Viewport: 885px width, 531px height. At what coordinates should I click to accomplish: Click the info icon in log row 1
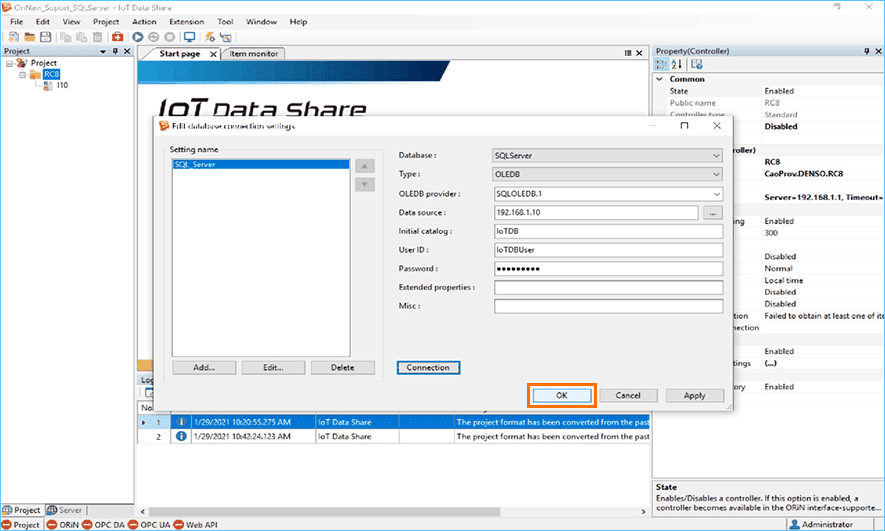tap(181, 422)
